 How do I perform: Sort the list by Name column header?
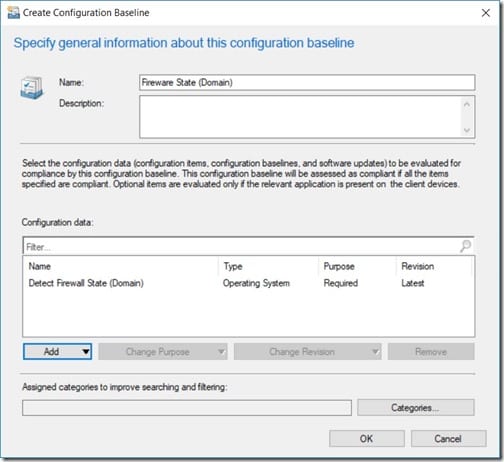coord(120,266)
